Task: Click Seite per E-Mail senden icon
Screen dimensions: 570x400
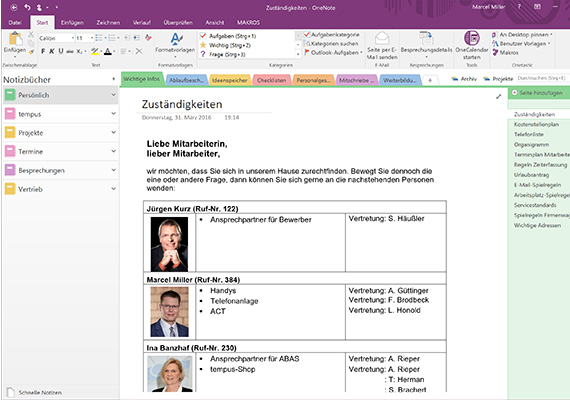Action: (x=382, y=38)
